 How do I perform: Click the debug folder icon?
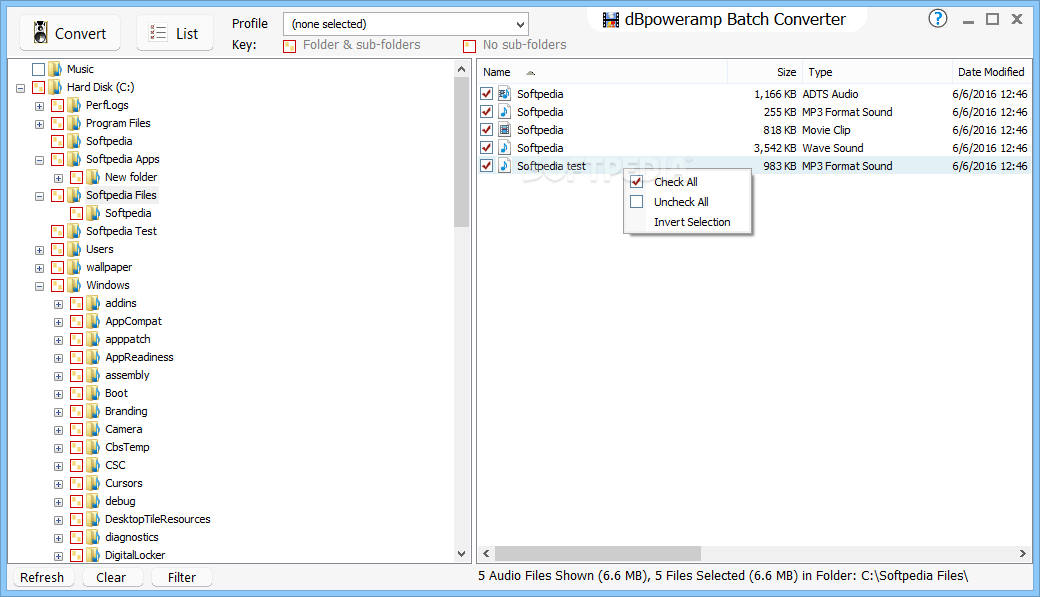pyautogui.click(x=94, y=501)
